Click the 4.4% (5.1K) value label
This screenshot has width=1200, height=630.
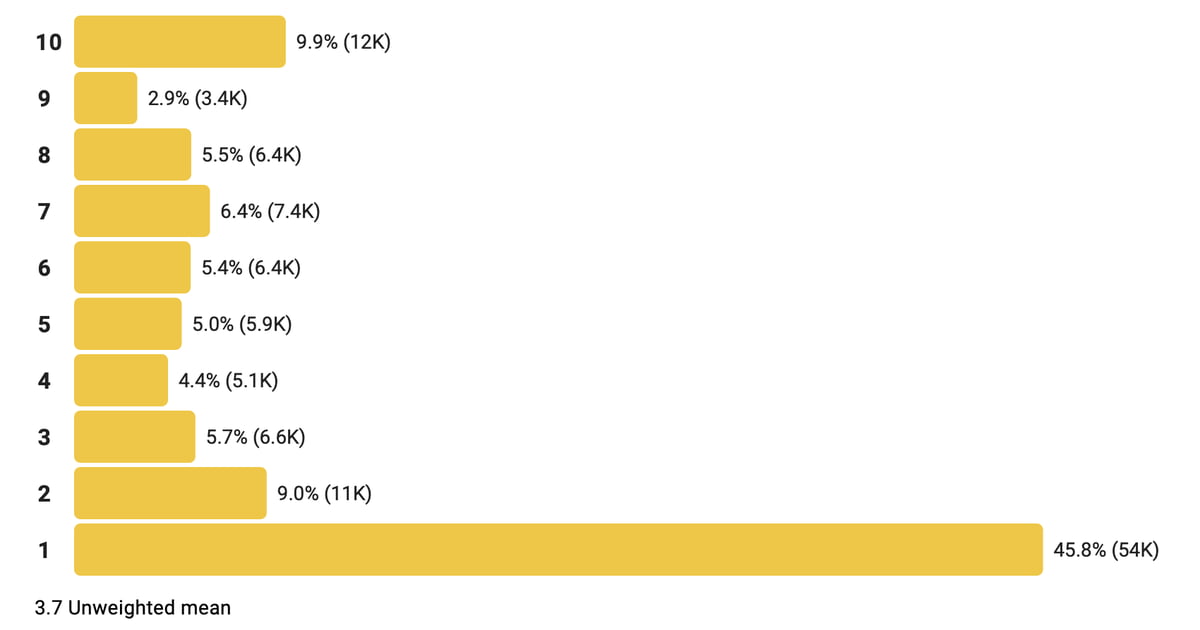click(228, 381)
